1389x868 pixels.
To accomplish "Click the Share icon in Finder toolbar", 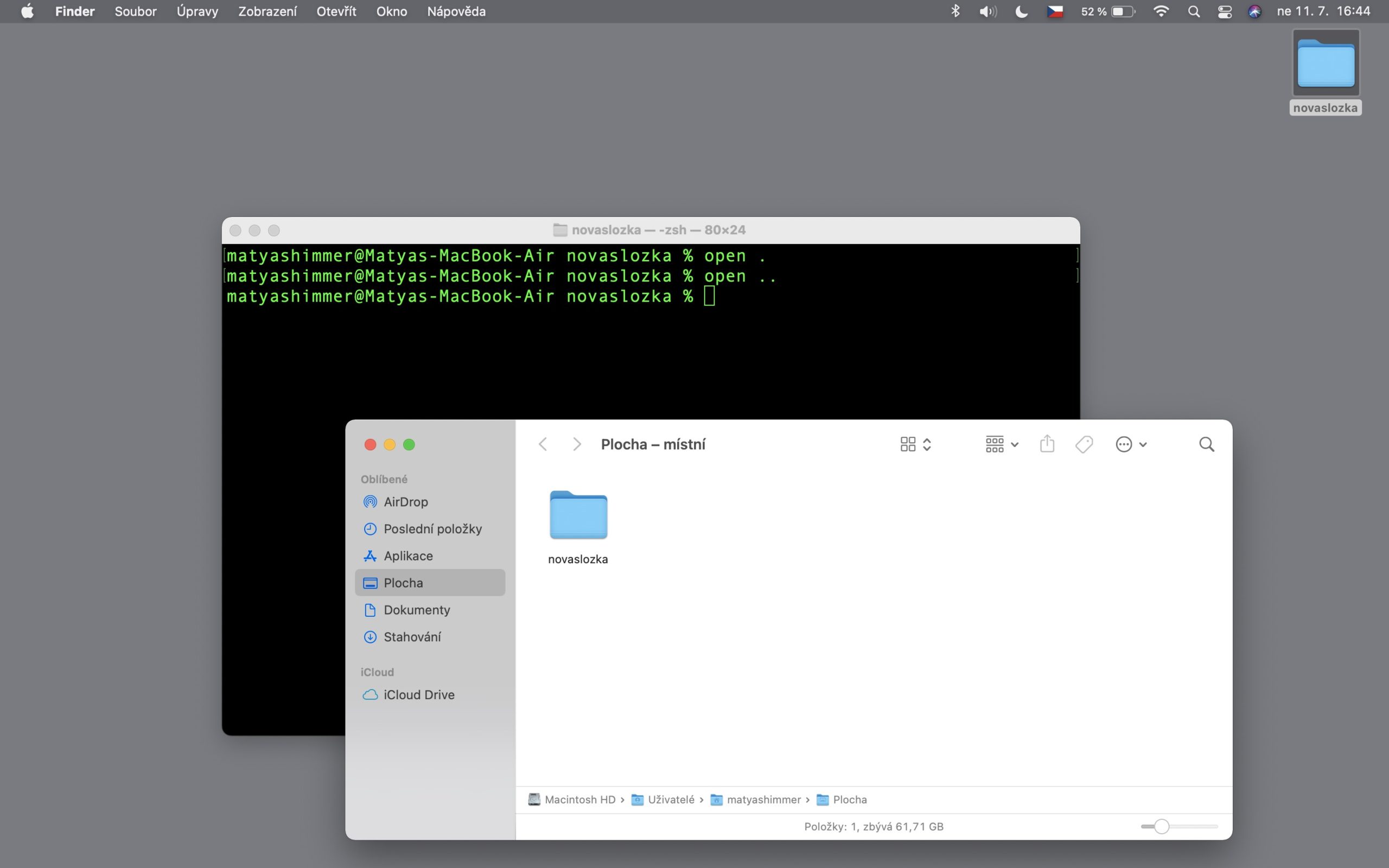I will [1047, 444].
